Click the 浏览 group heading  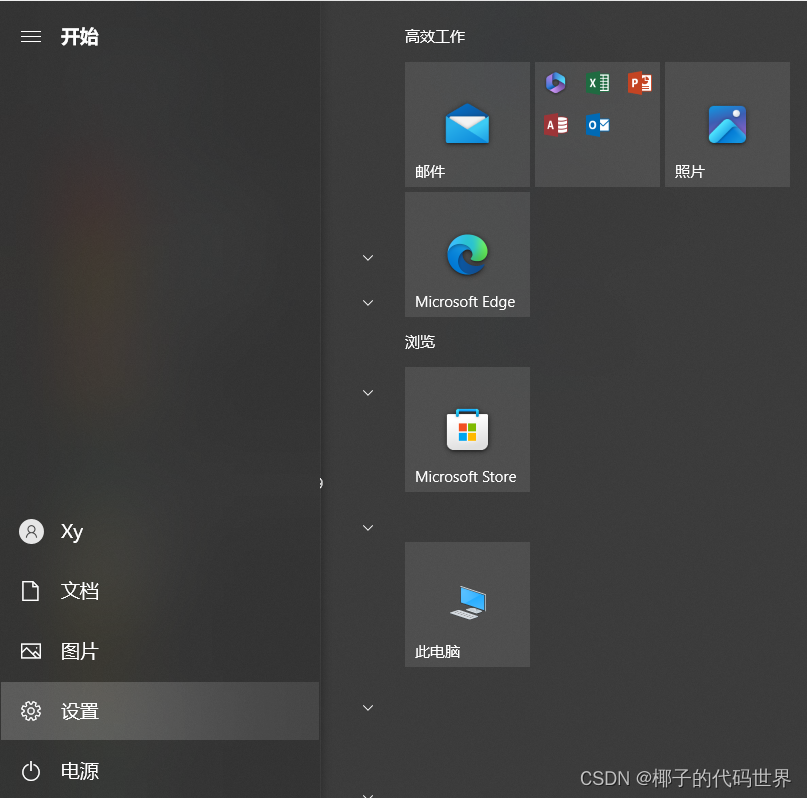(x=420, y=342)
